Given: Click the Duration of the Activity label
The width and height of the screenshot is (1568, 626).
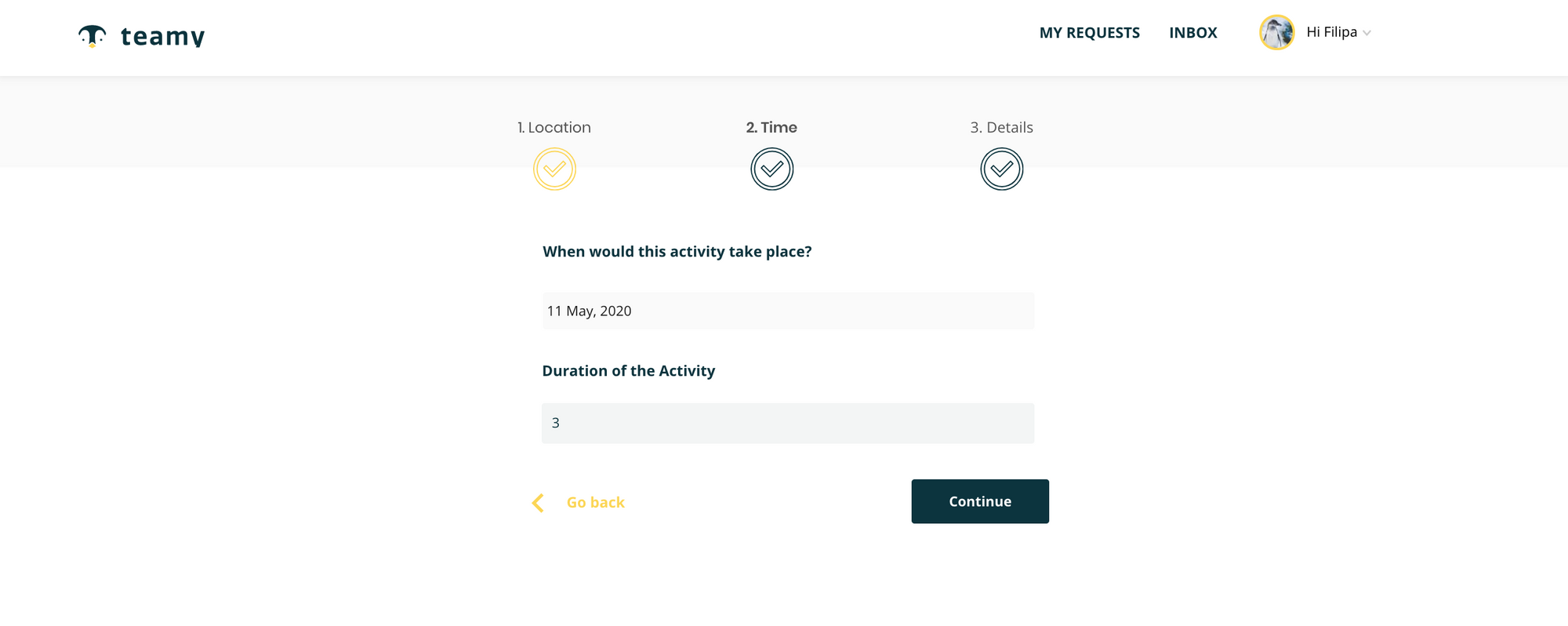Looking at the screenshot, I should tap(628, 371).
